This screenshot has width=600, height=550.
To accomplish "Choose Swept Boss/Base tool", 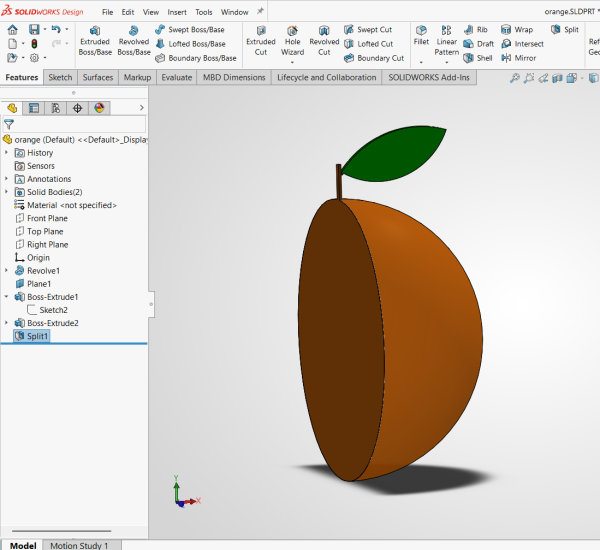I will point(190,29).
